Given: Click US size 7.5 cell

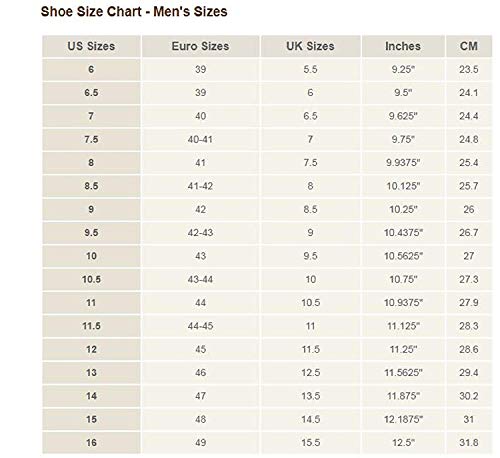Looking at the screenshot, I should pos(91,139).
